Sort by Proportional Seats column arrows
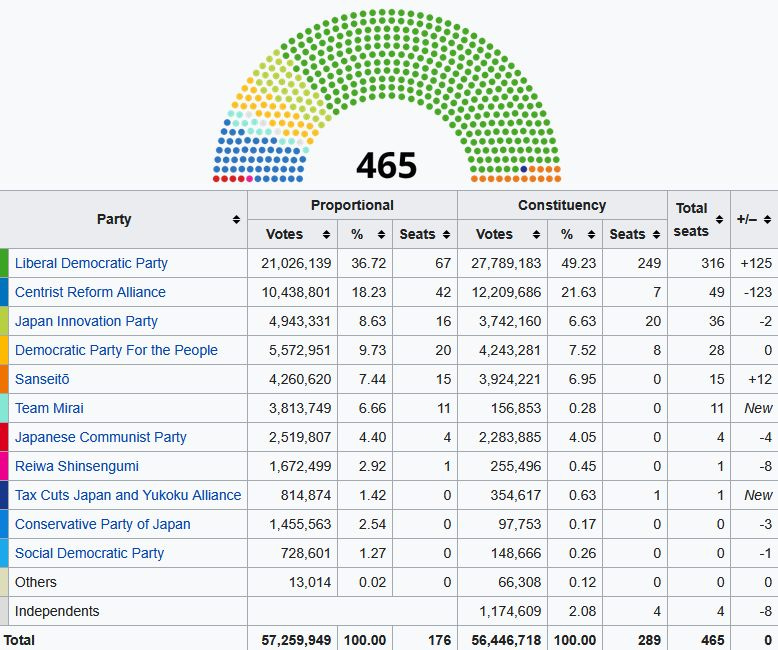Screen dimensions: 778x650 tap(446, 234)
